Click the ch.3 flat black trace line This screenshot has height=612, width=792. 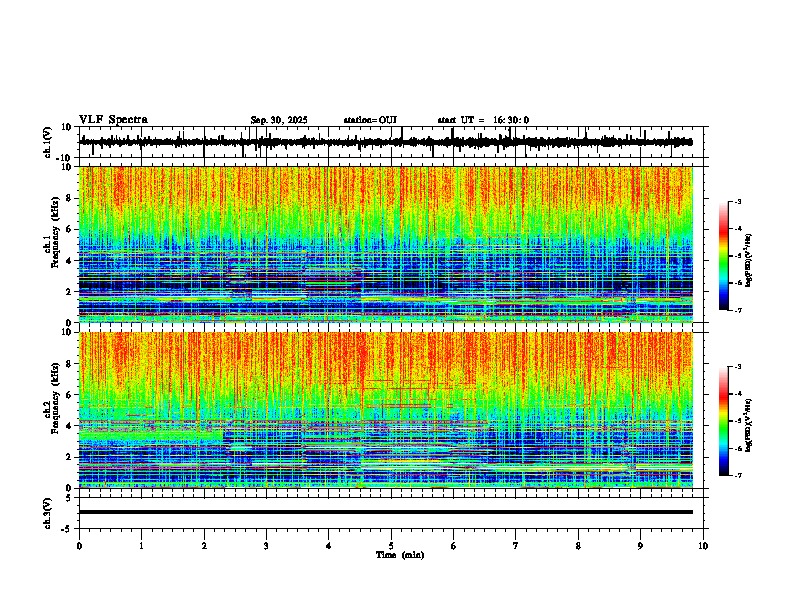385,512
